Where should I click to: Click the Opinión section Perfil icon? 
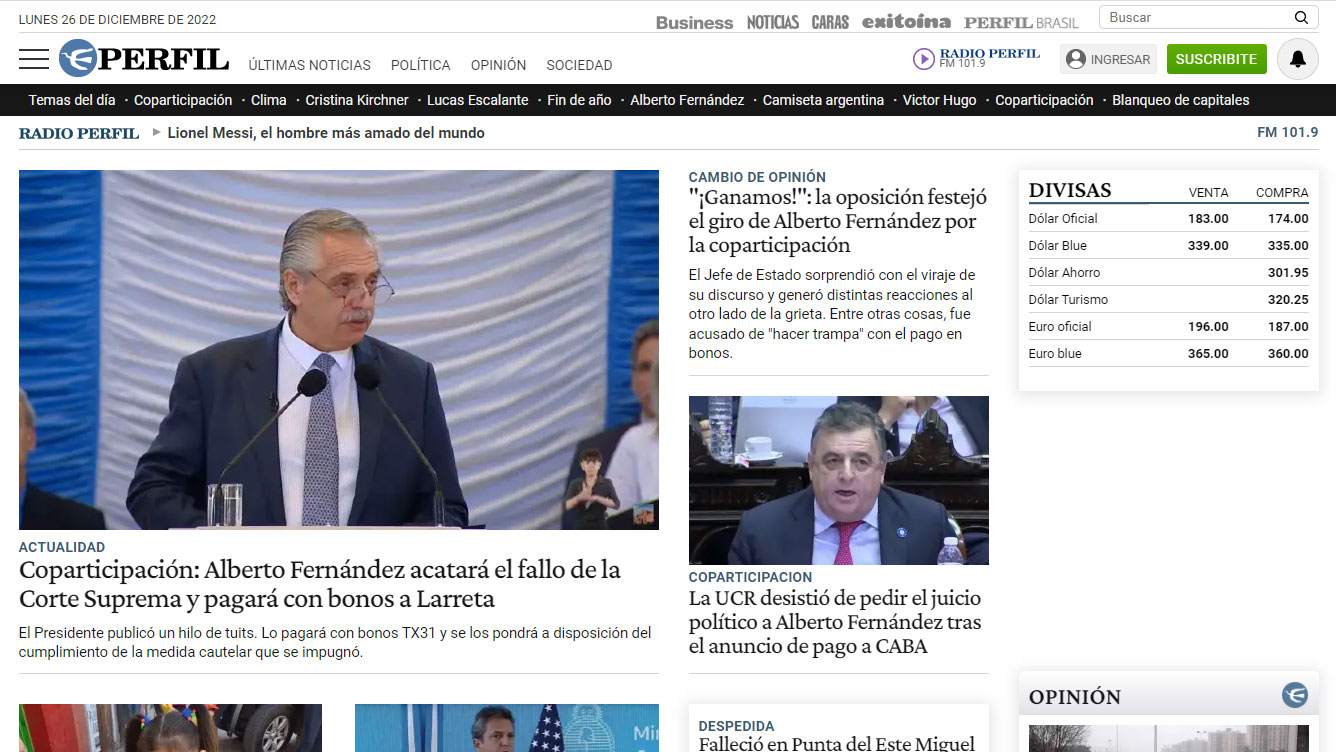coord(1295,695)
